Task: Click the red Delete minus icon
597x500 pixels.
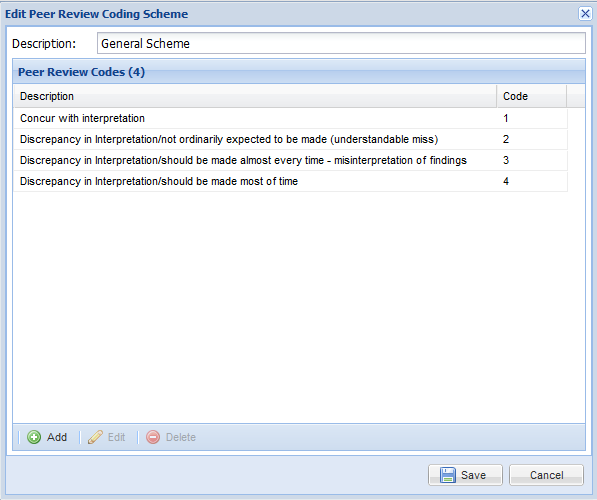Action: tap(153, 437)
